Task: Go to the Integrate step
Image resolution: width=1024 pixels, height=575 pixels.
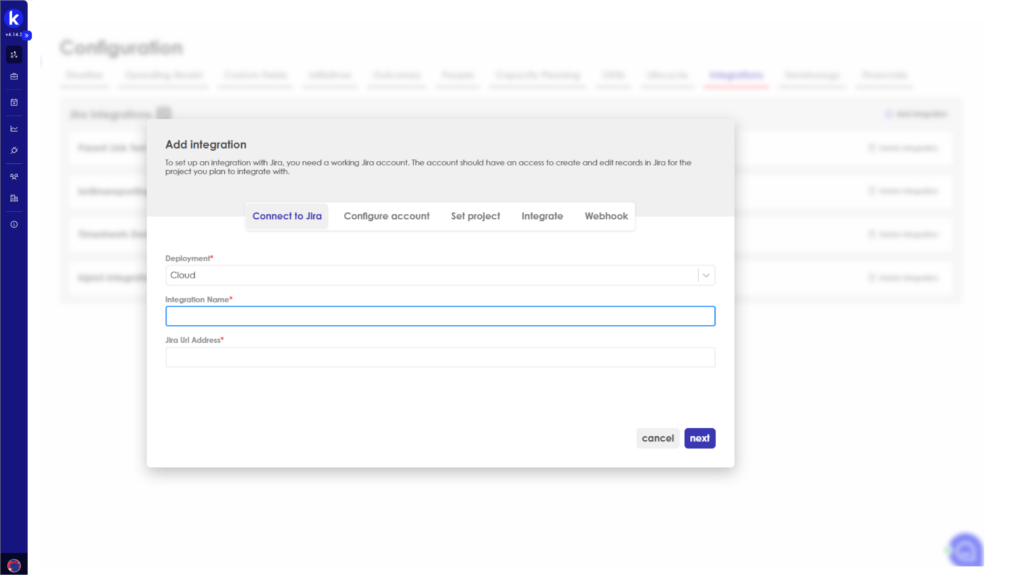Action: point(542,216)
